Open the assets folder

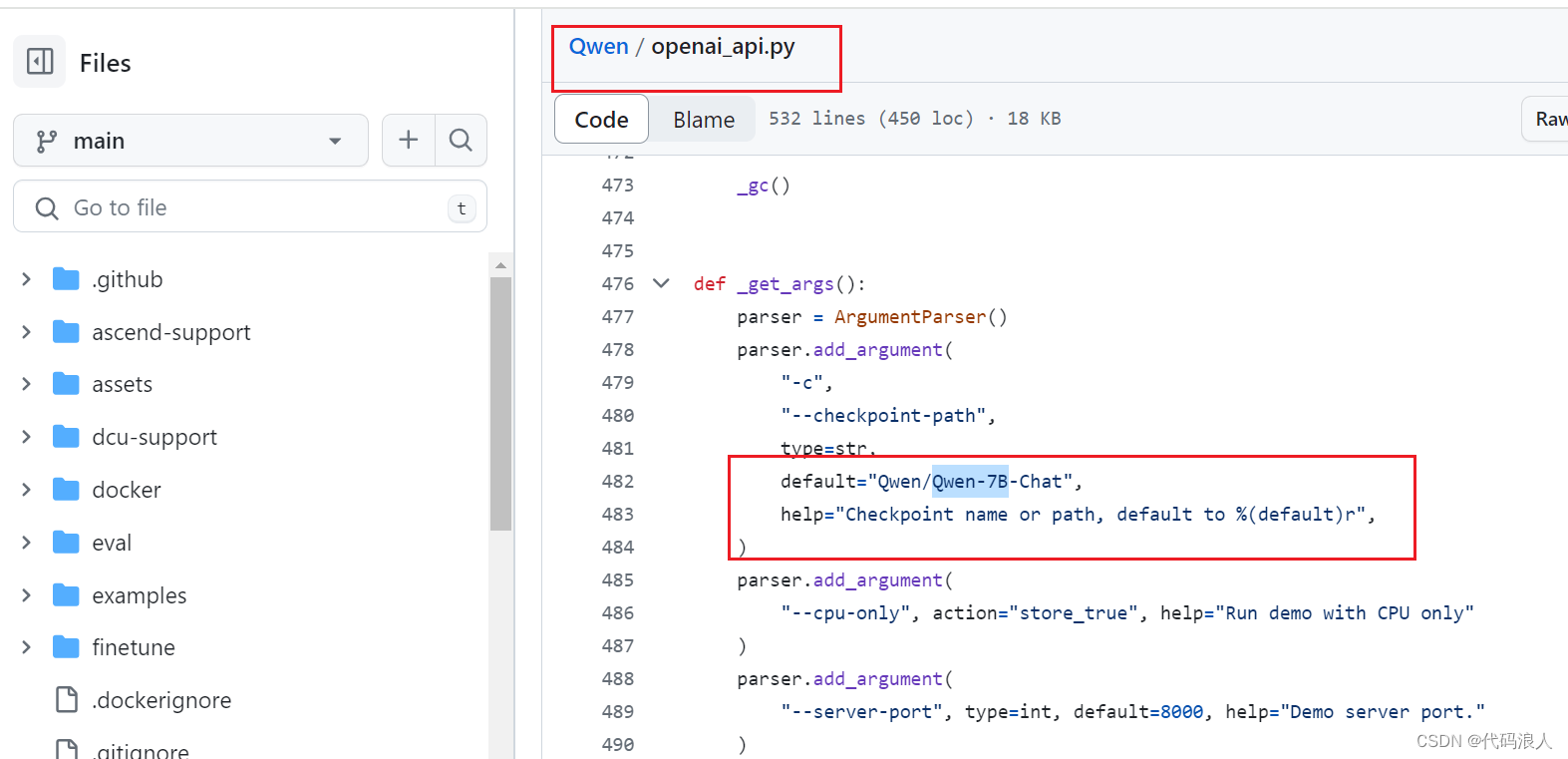coord(123,384)
